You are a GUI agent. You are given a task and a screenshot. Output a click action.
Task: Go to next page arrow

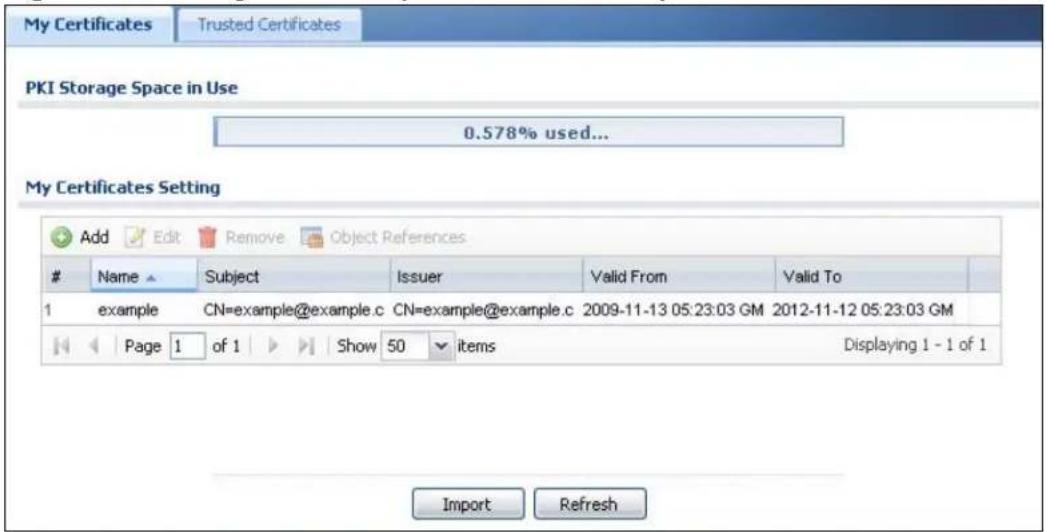(272, 346)
